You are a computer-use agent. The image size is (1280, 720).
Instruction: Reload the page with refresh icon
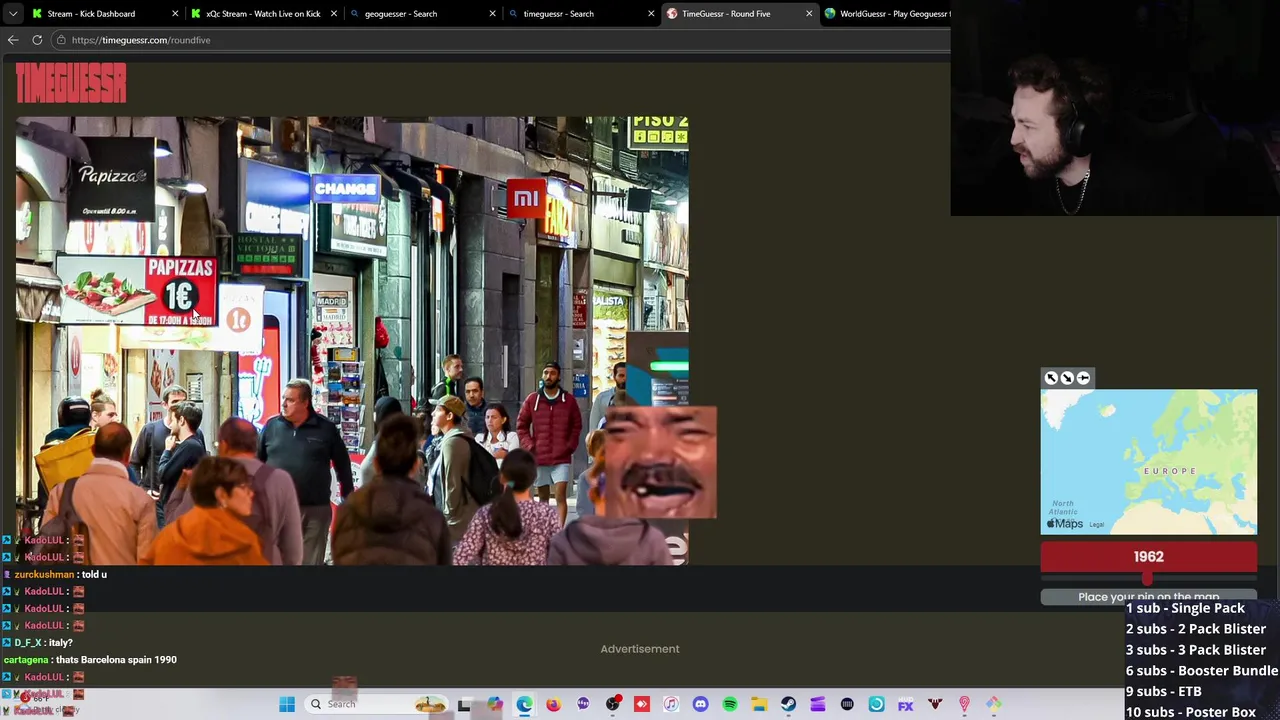click(x=37, y=40)
